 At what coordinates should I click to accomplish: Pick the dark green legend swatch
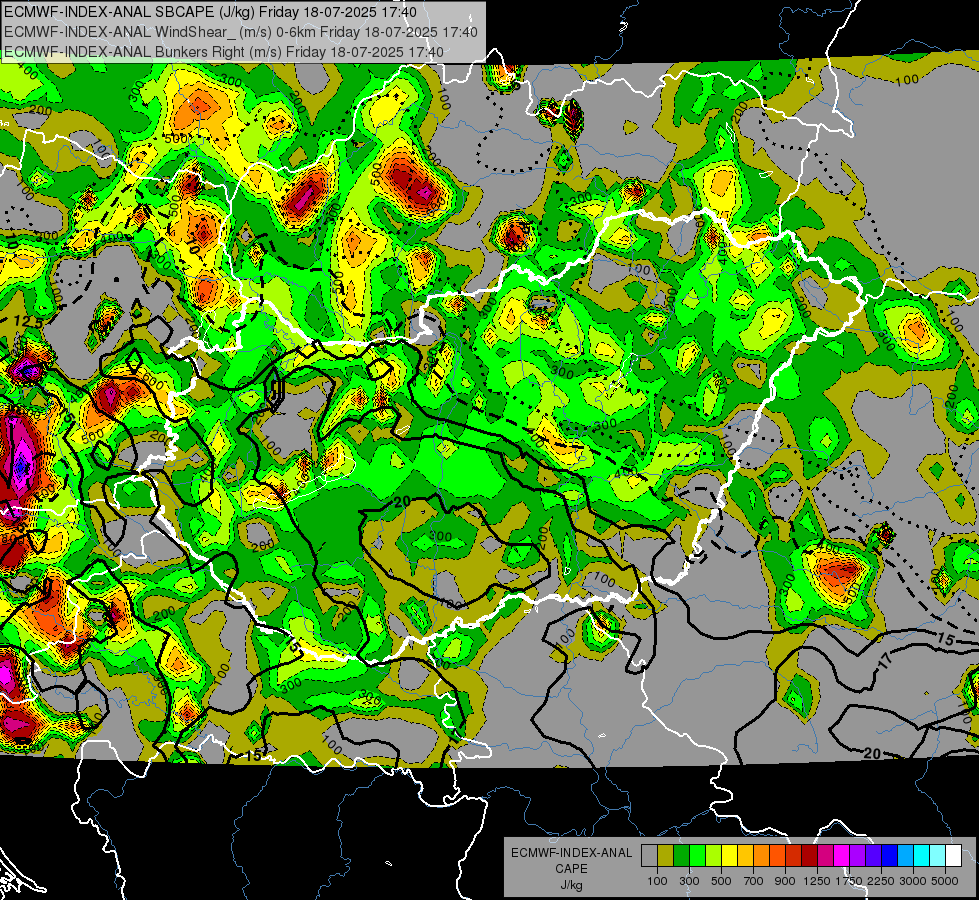(x=681, y=856)
